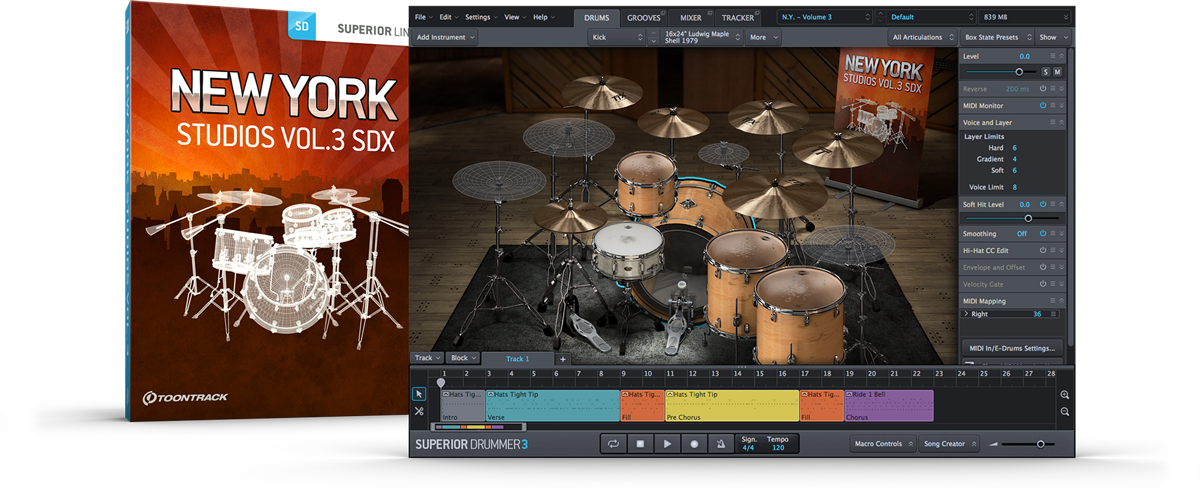
Task: Expand the Right MIDI mapping row
Action: pyautogui.click(x=966, y=314)
